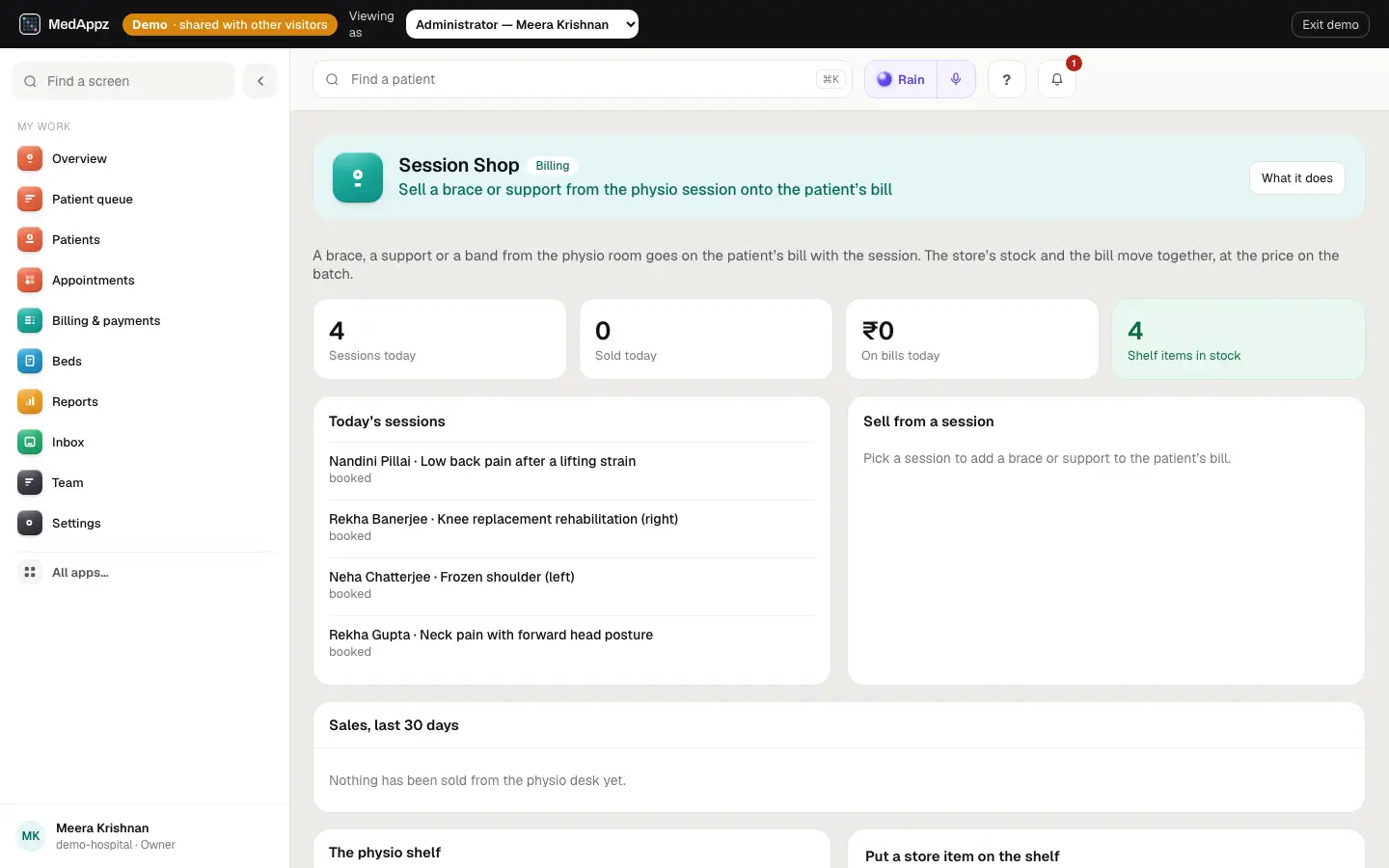Click the MedAppz logo icon
The height and width of the screenshot is (868, 1389).
pyautogui.click(x=30, y=24)
